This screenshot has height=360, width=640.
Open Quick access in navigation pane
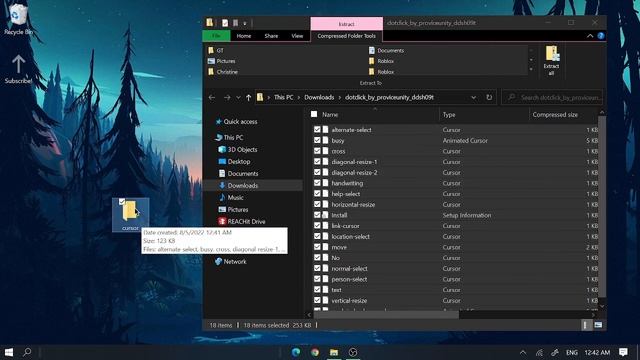pos(240,122)
